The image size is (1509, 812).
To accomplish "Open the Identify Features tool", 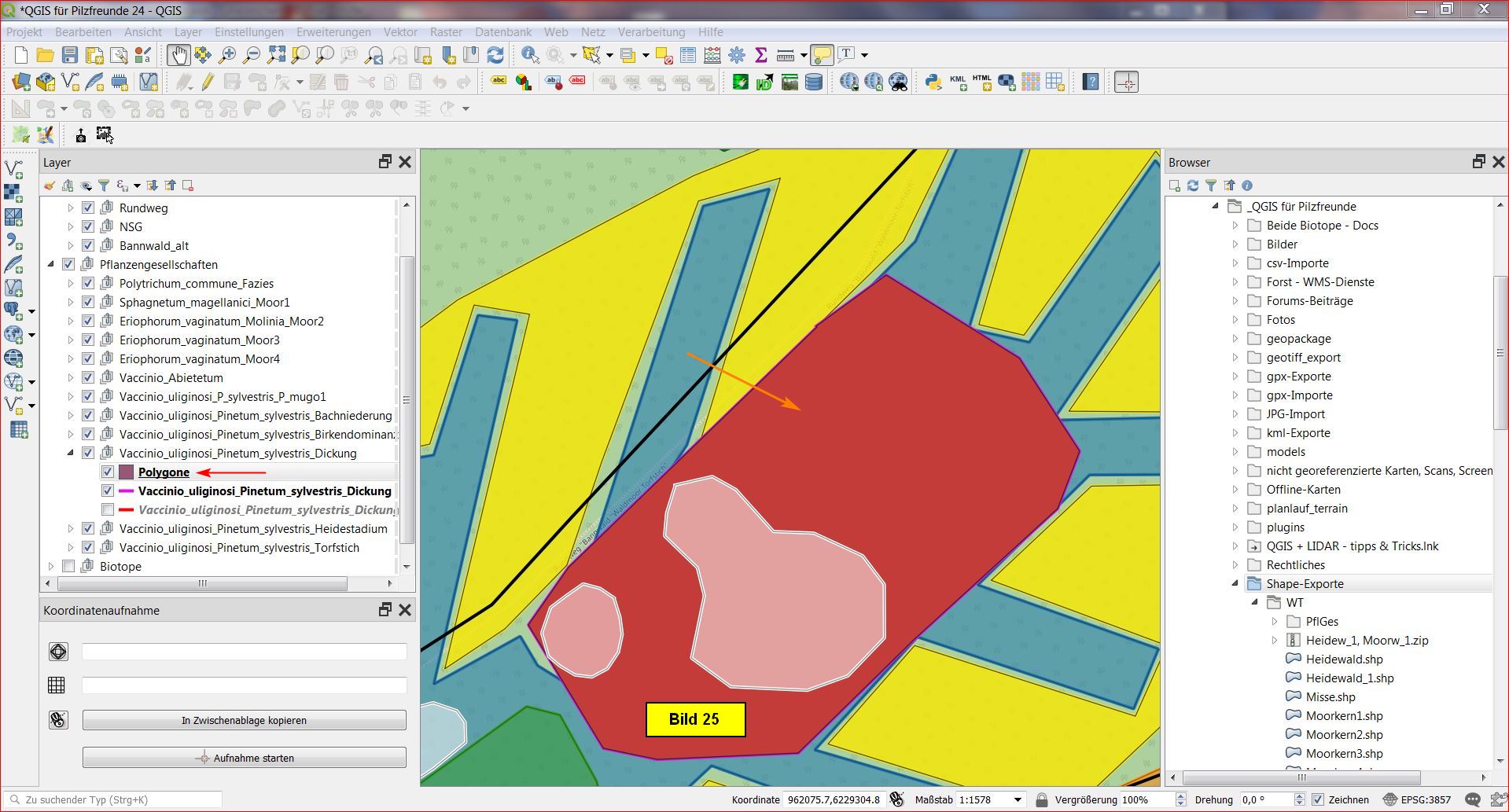I will (x=530, y=55).
